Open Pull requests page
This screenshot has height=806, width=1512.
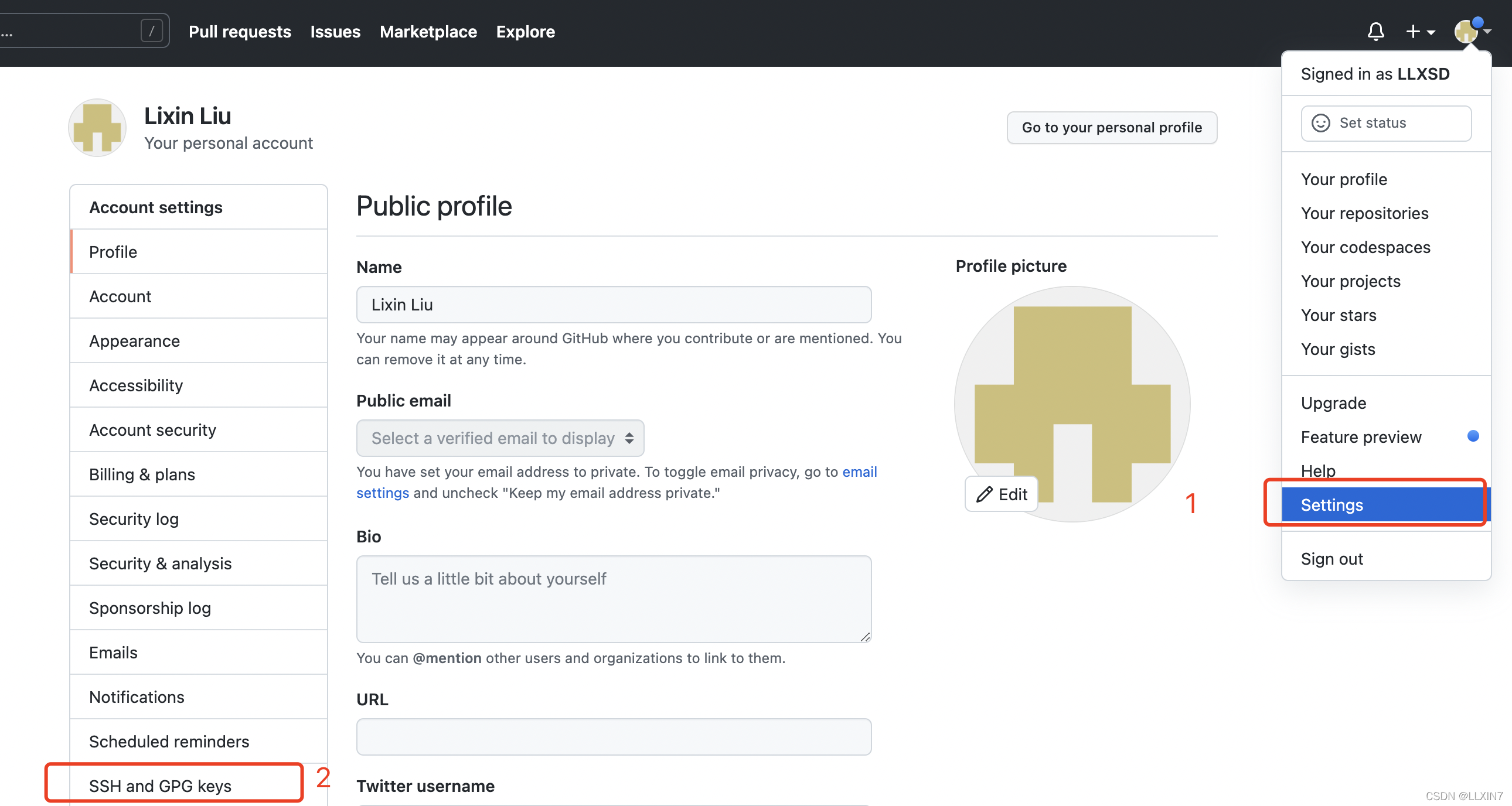(x=240, y=32)
